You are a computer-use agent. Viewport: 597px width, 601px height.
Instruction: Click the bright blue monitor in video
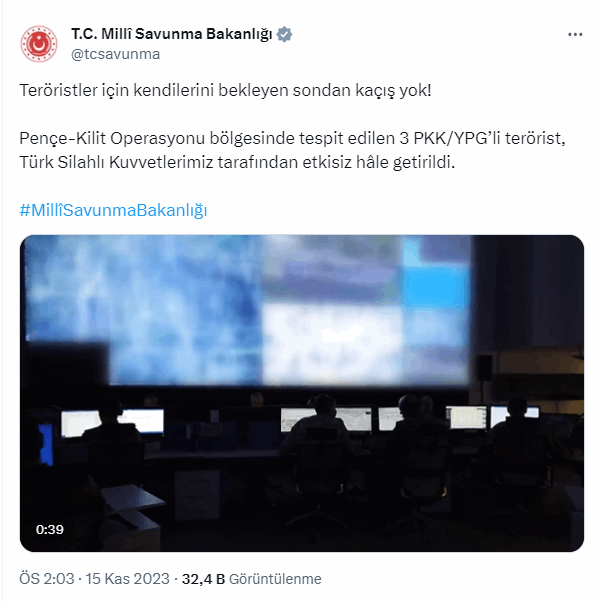[x=46, y=444]
